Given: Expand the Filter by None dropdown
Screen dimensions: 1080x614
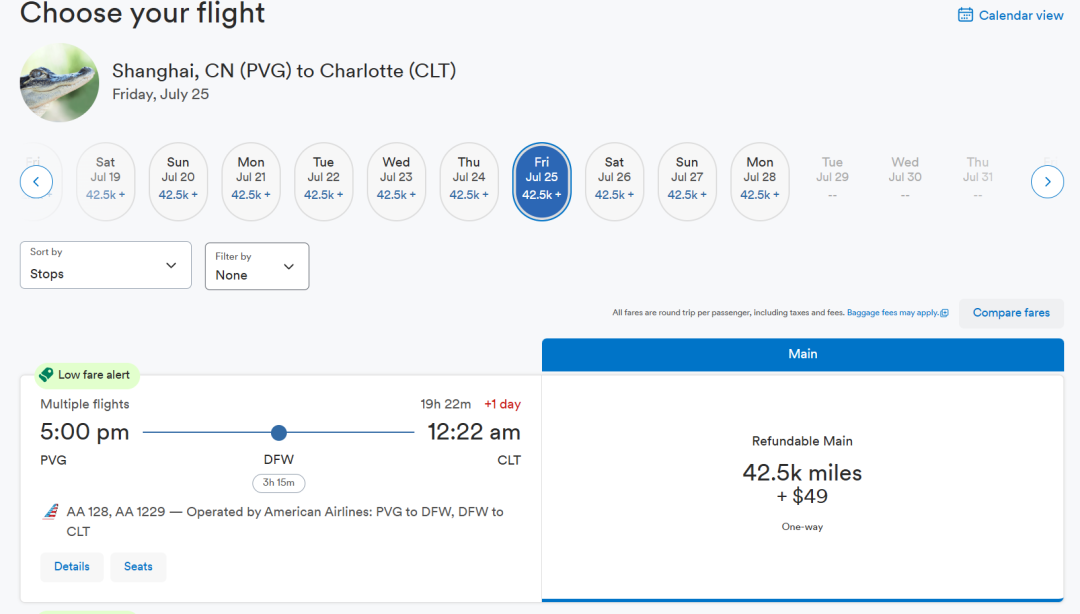Looking at the screenshot, I should (x=256, y=266).
